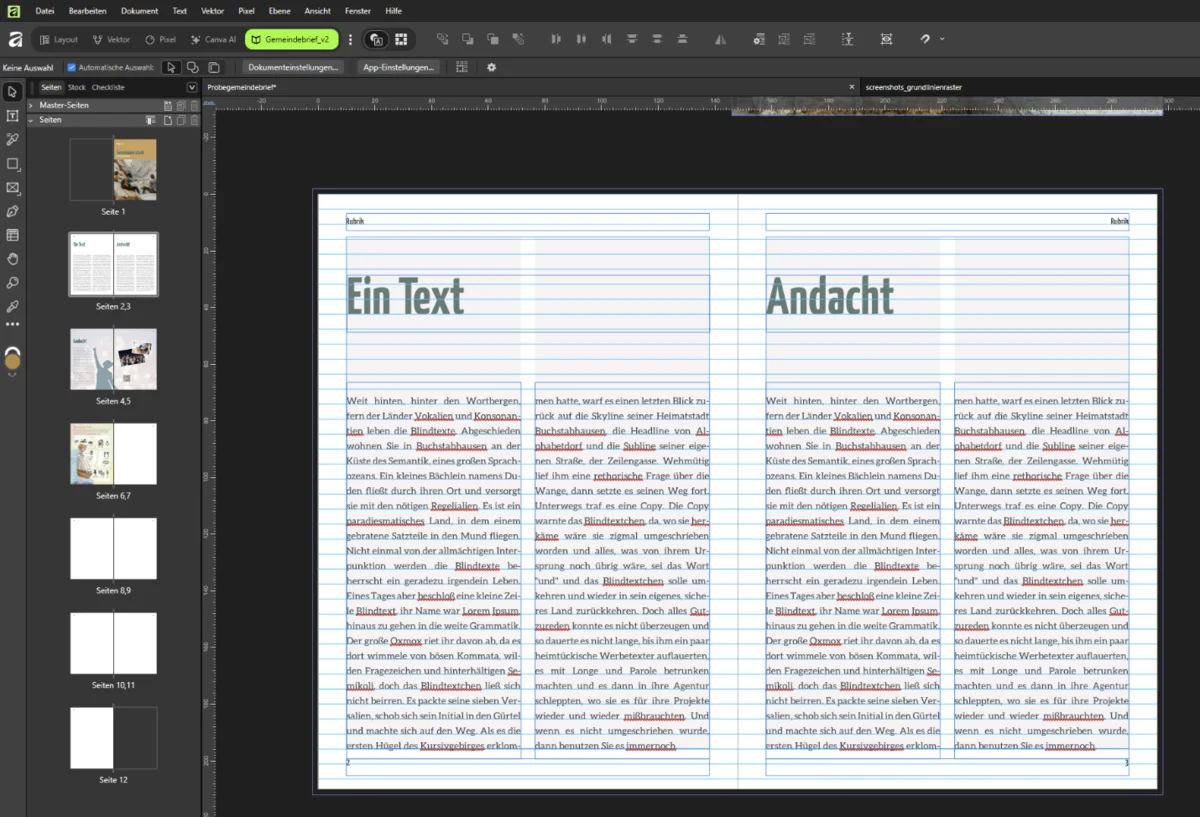Delete page trash icon in Seiten row

coord(194,120)
